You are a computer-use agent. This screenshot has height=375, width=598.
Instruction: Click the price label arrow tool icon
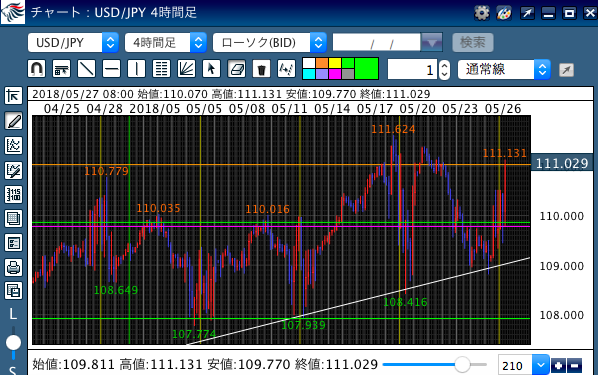click(x=61, y=69)
